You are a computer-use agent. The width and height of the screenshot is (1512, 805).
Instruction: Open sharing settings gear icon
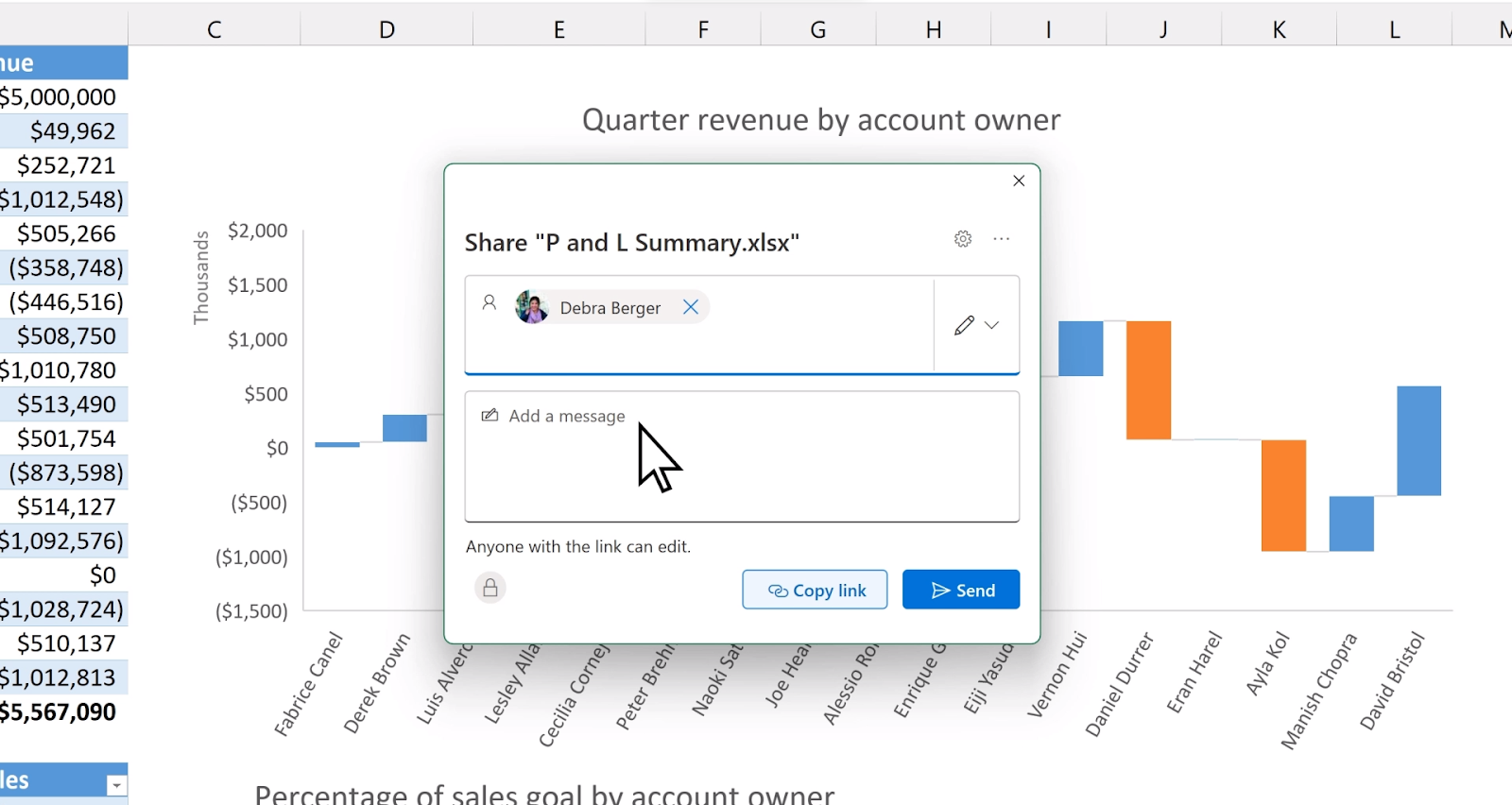pos(963,239)
